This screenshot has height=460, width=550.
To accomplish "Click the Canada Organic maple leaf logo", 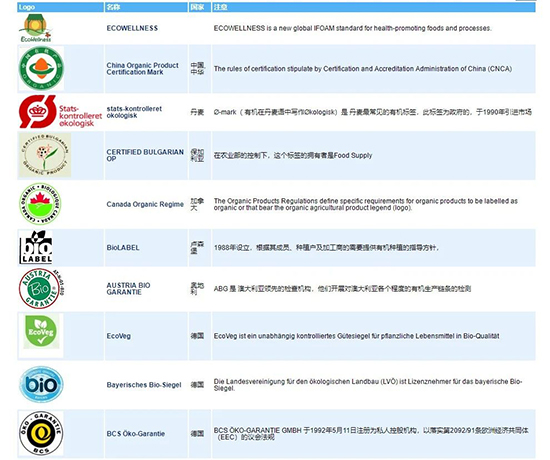I will [x=40, y=204].
